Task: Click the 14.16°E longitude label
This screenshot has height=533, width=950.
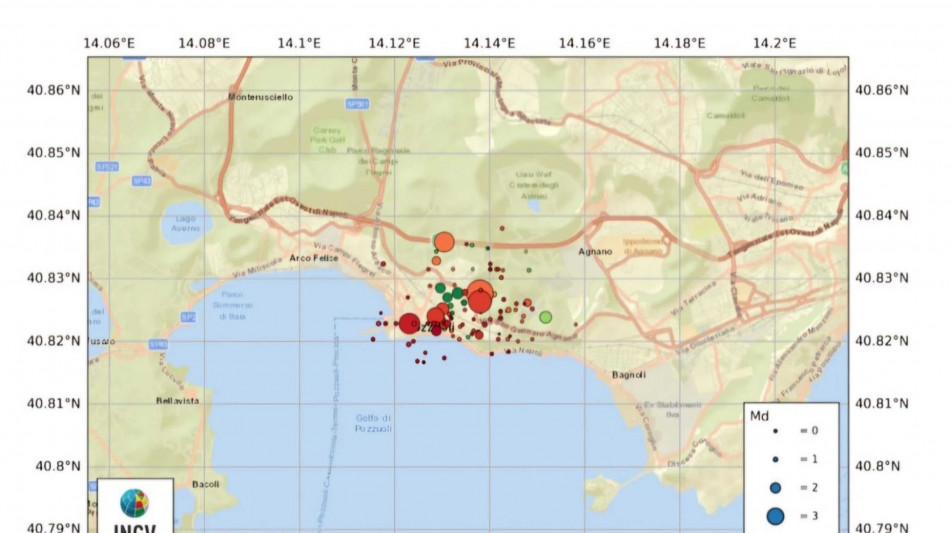Action: coord(584,44)
